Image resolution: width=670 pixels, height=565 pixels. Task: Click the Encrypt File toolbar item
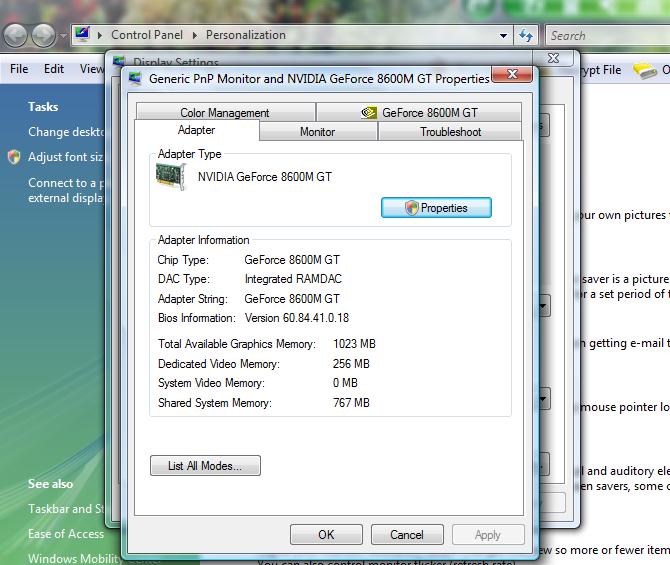[x=601, y=70]
